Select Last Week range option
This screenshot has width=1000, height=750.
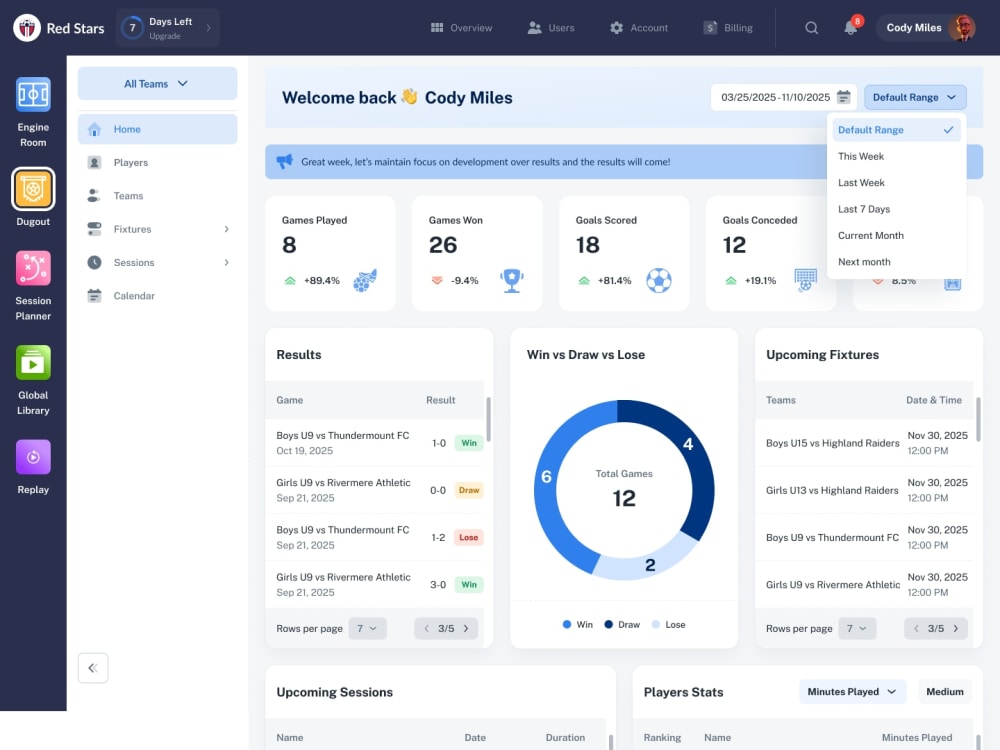896,182
